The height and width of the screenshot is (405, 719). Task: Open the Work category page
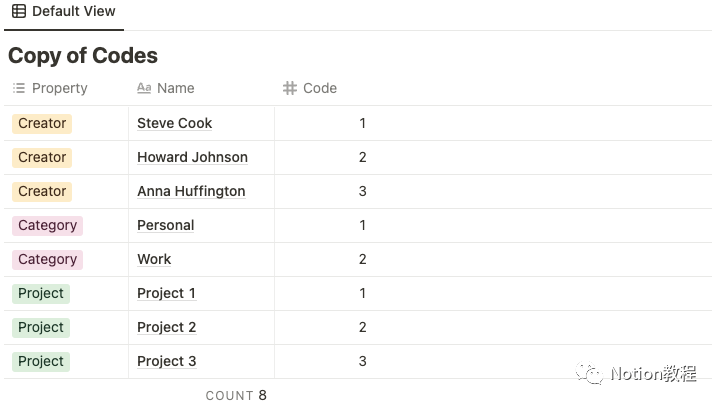click(x=154, y=259)
